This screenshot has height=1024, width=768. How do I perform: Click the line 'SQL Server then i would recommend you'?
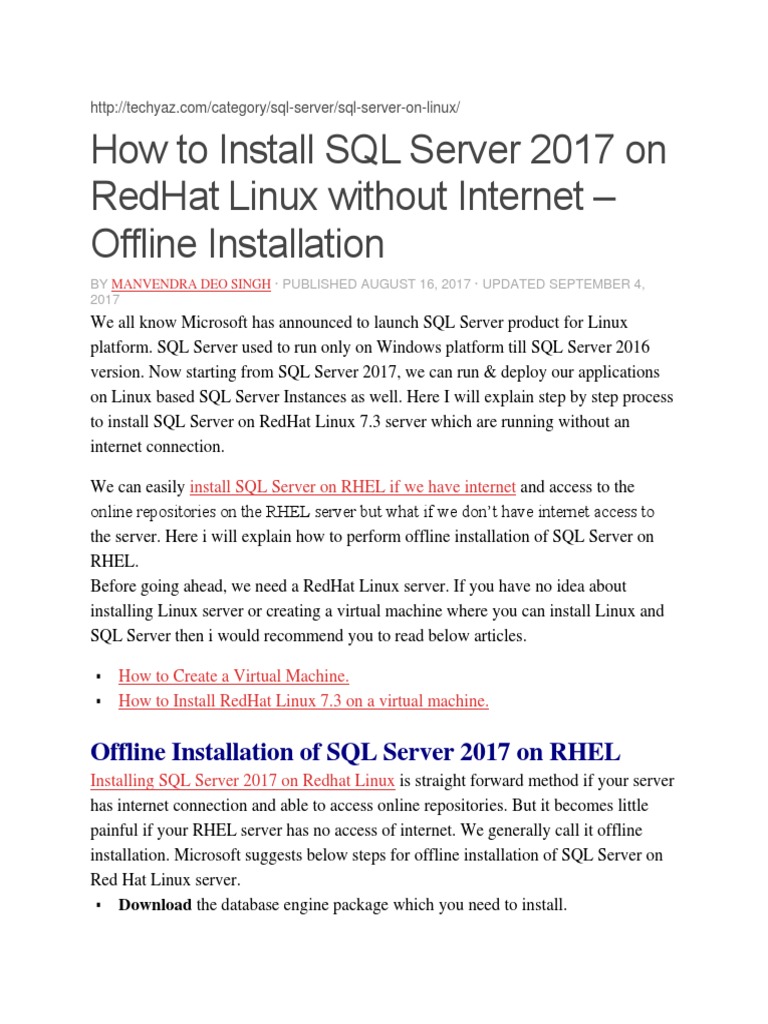[x=232, y=636]
